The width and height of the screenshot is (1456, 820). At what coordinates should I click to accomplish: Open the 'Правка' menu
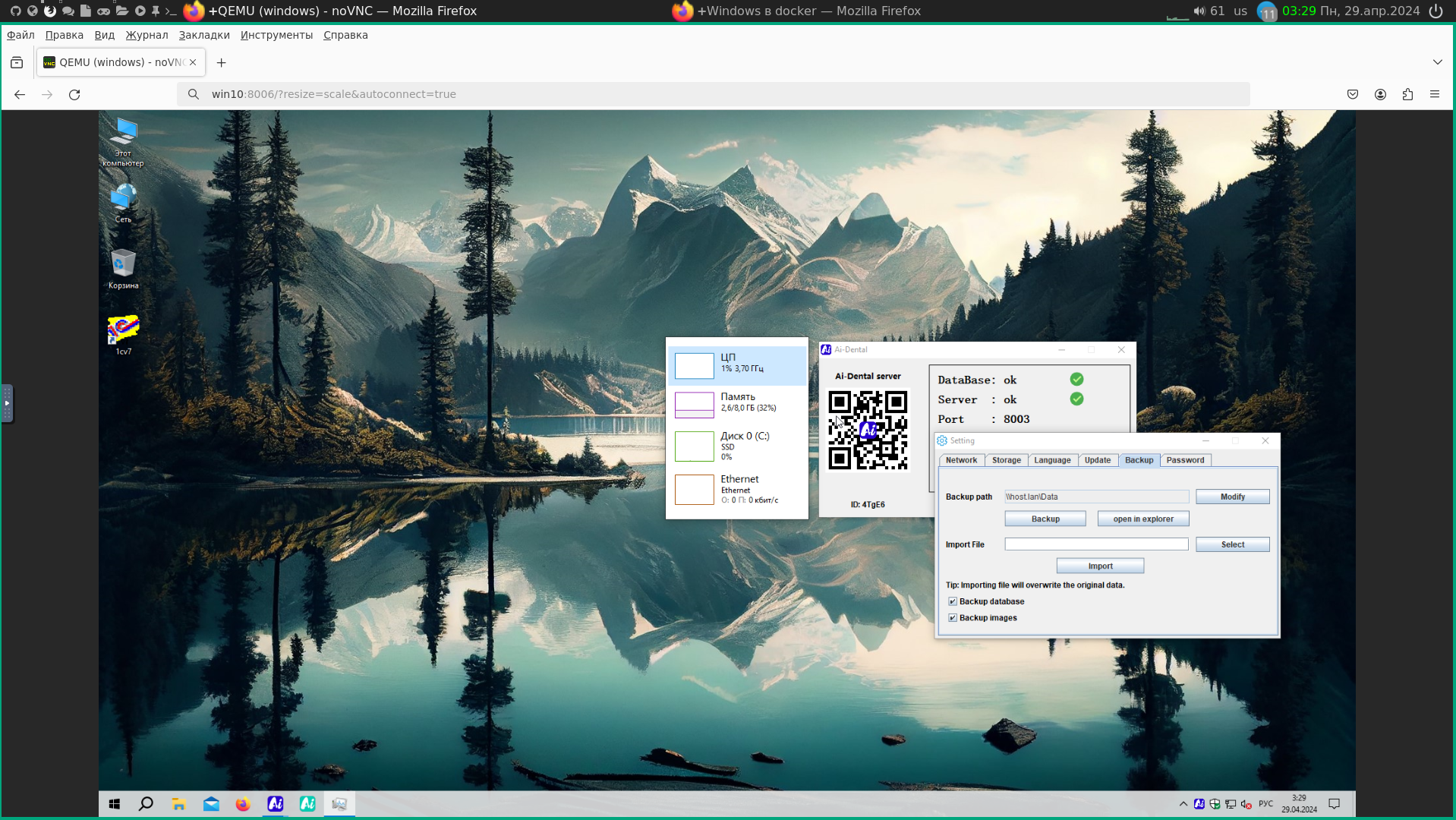point(65,35)
